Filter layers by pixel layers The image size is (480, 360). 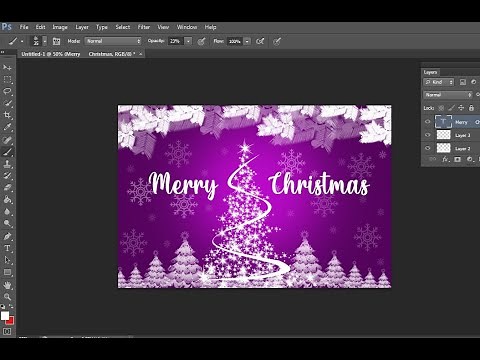coord(463,82)
